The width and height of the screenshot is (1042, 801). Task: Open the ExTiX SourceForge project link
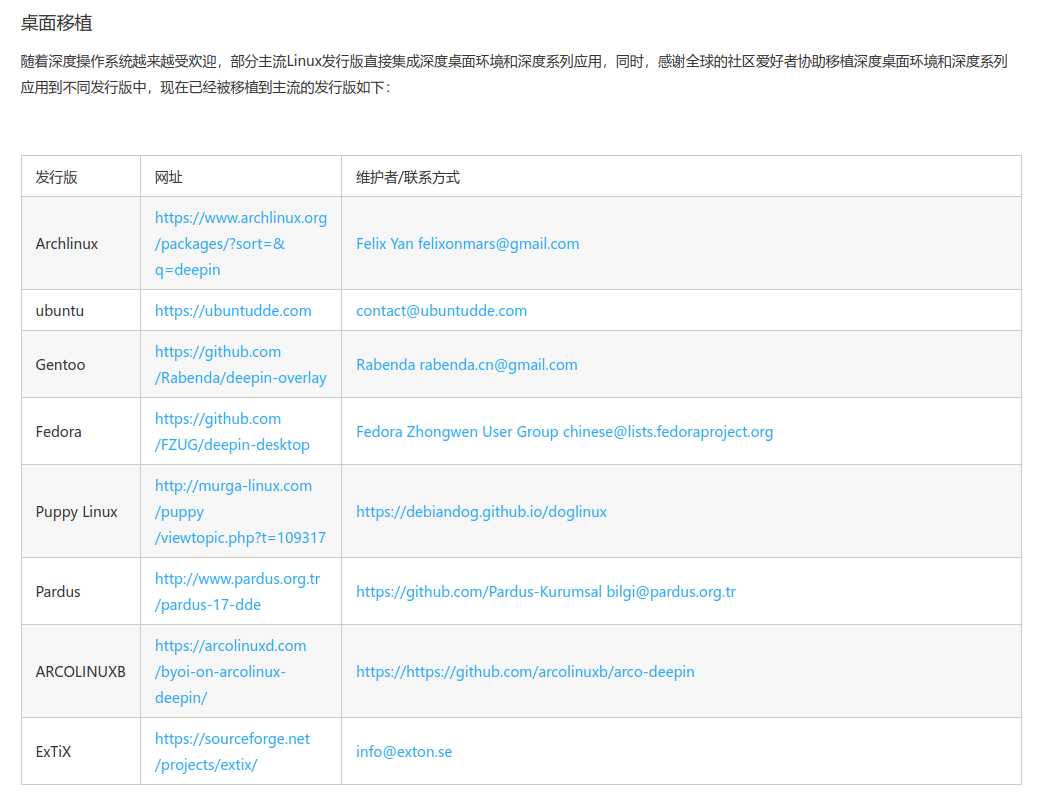click(x=233, y=751)
